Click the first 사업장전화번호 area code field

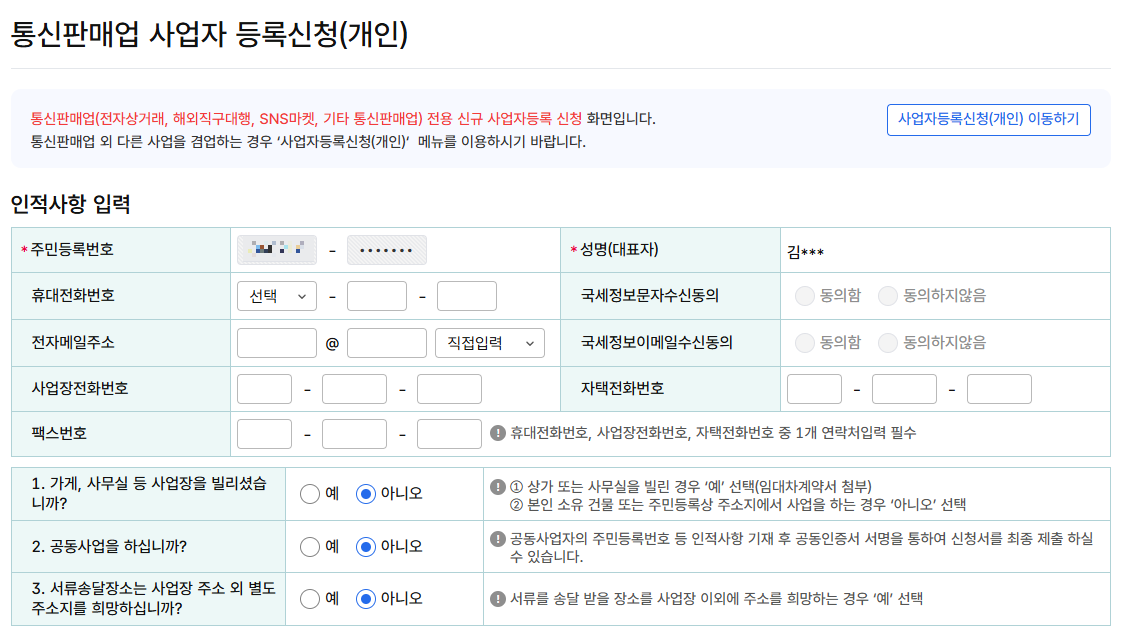pos(264,388)
